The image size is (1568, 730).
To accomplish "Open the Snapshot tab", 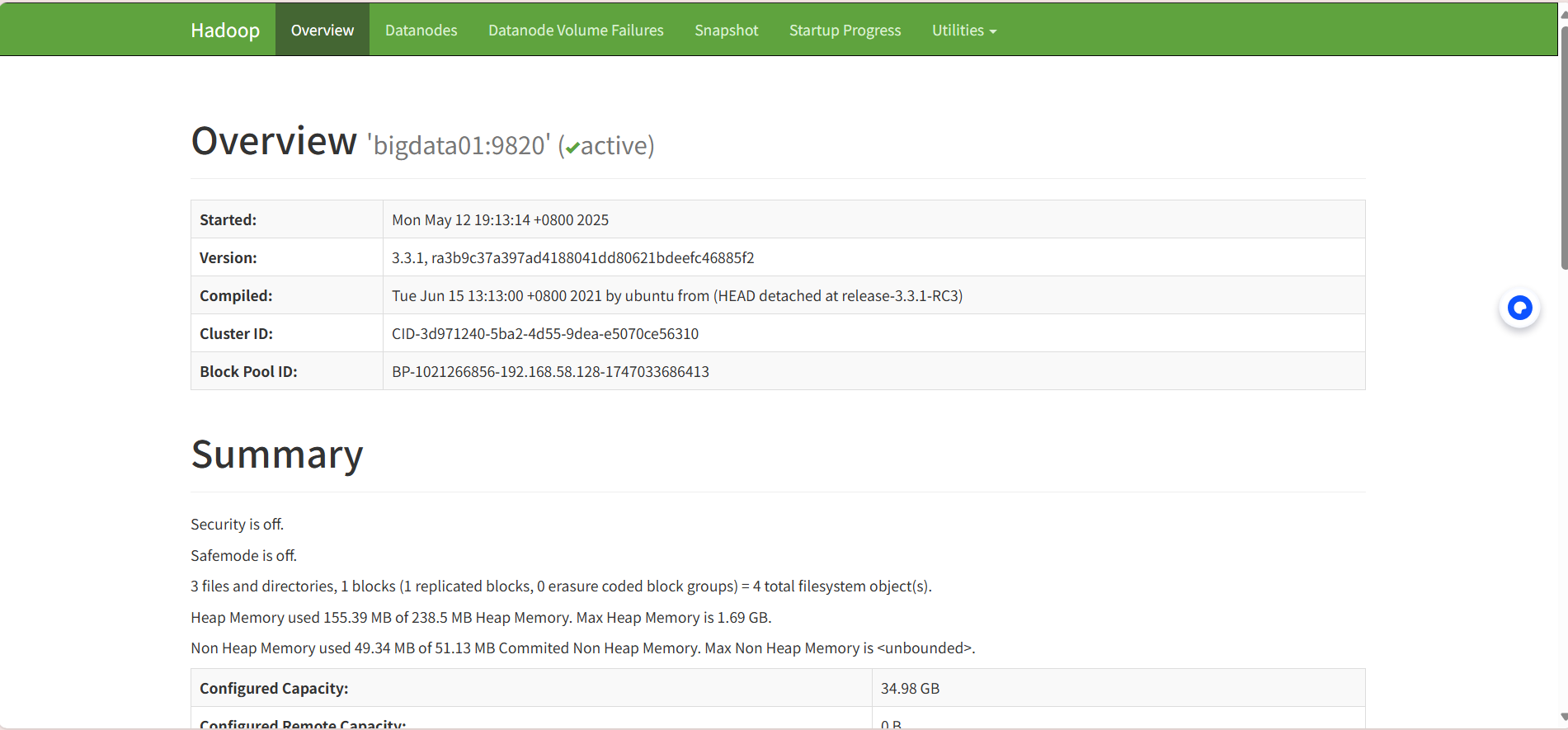I will pos(726,31).
